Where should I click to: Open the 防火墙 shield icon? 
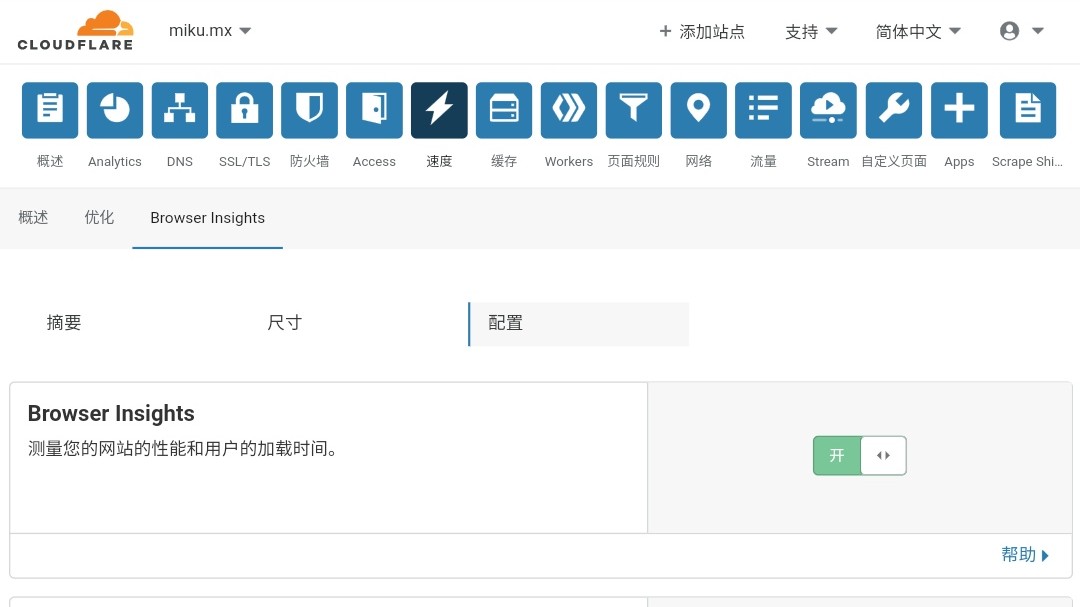(309, 110)
